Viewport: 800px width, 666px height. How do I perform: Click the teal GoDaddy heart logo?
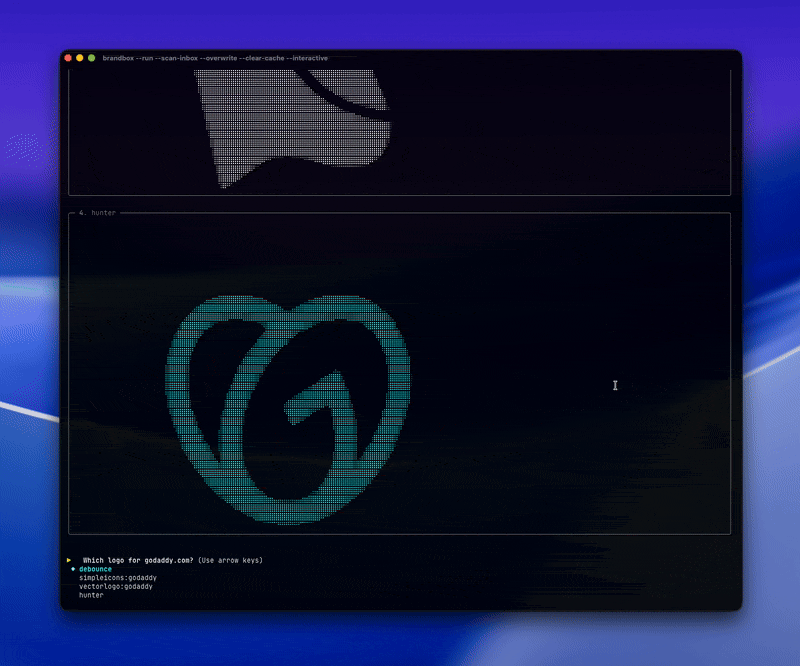click(x=288, y=409)
